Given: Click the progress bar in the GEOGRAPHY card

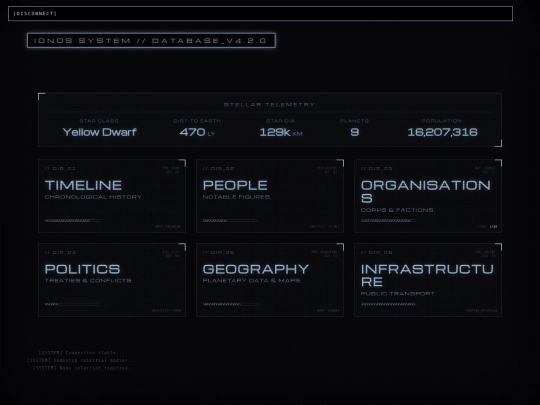Looking at the screenshot, I should point(230,304).
